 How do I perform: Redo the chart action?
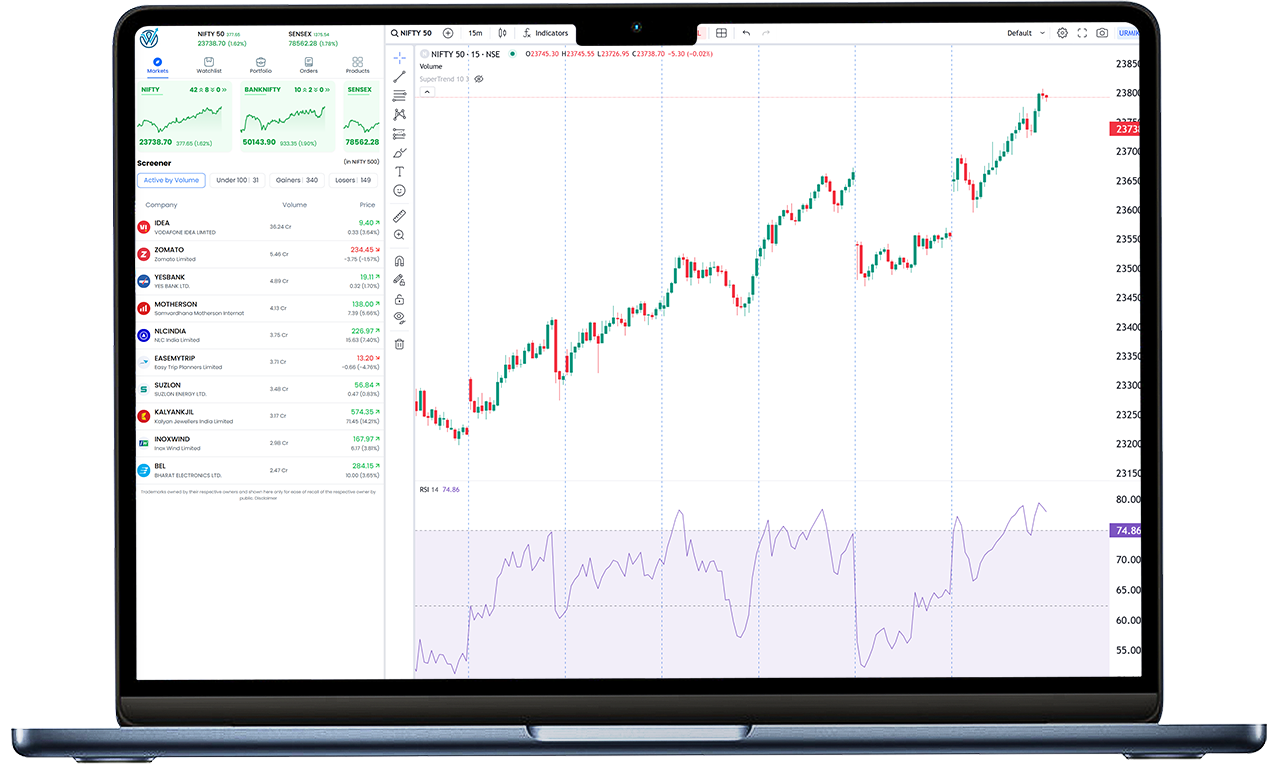point(766,33)
